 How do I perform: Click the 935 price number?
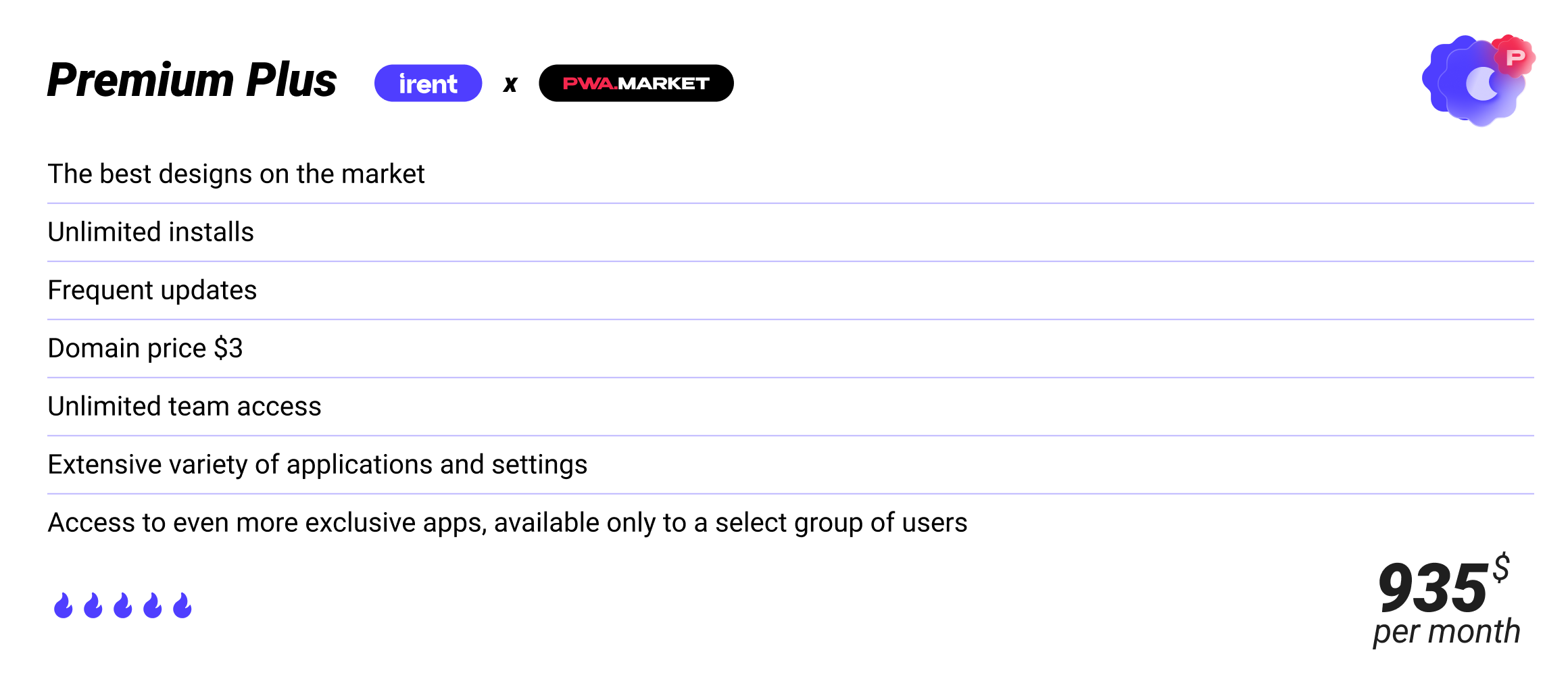tap(1431, 588)
